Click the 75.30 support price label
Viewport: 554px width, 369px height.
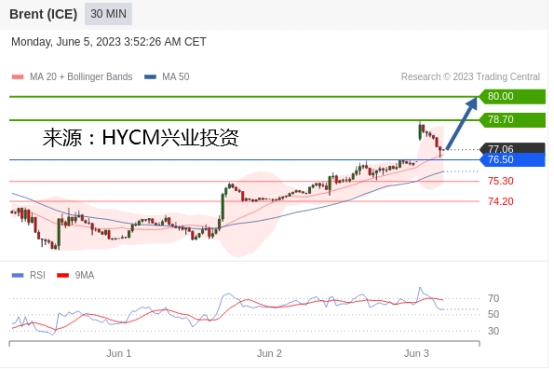(501, 181)
